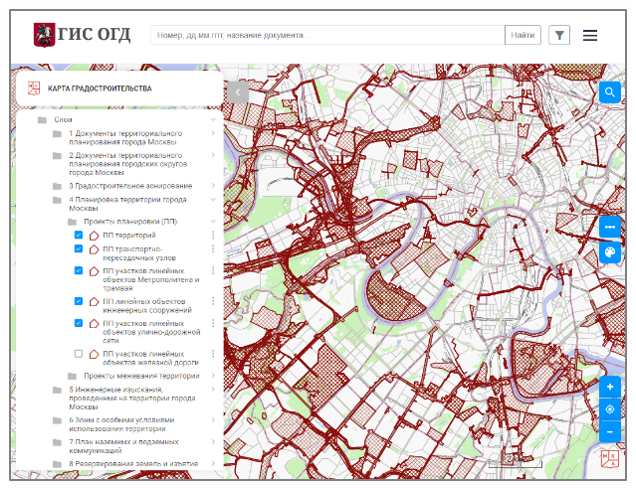Expand Проекты межевания территории group
This screenshot has width=636, height=490.
[213, 376]
